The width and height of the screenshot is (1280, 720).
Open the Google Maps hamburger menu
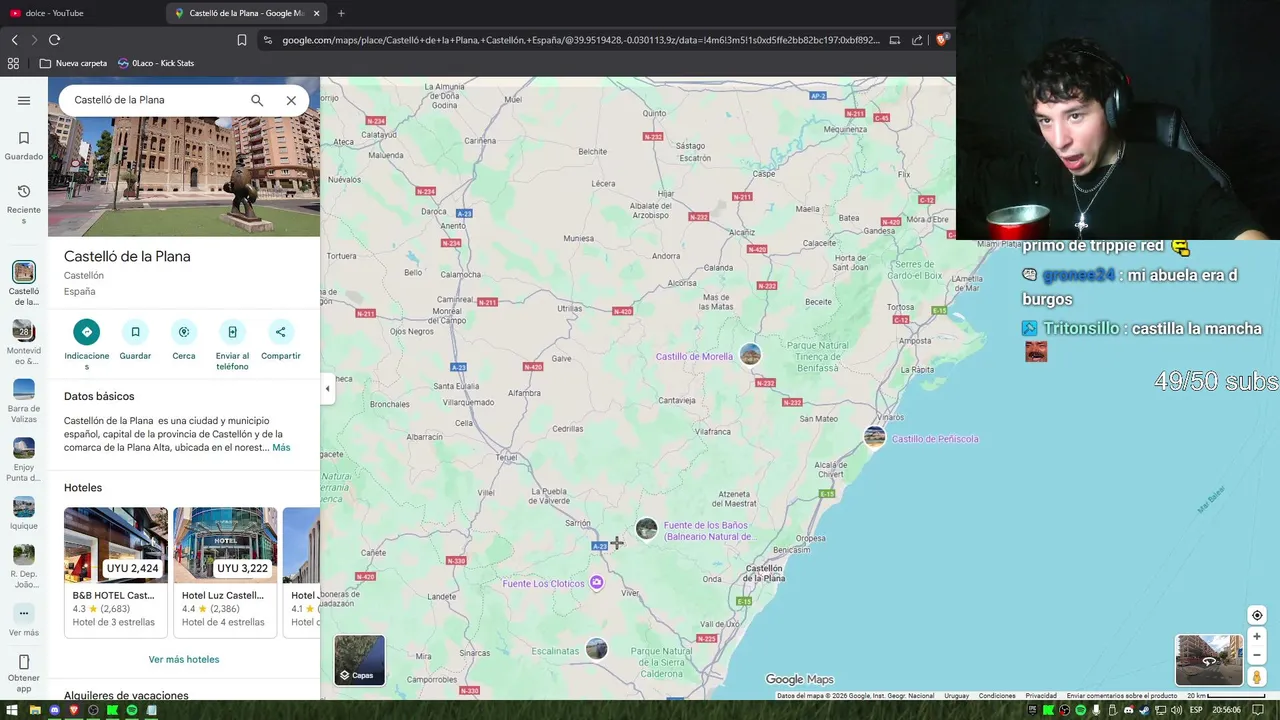pyautogui.click(x=24, y=100)
